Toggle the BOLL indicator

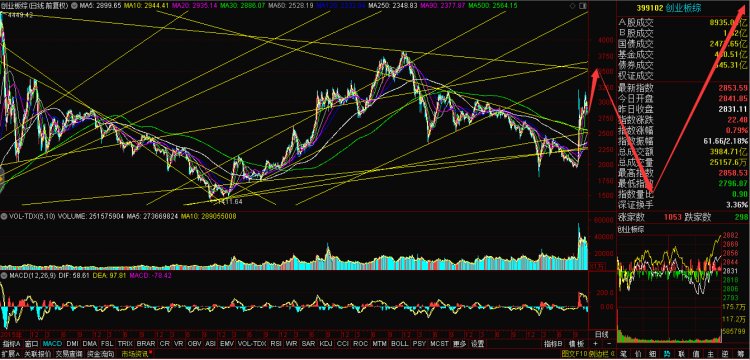(399, 344)
